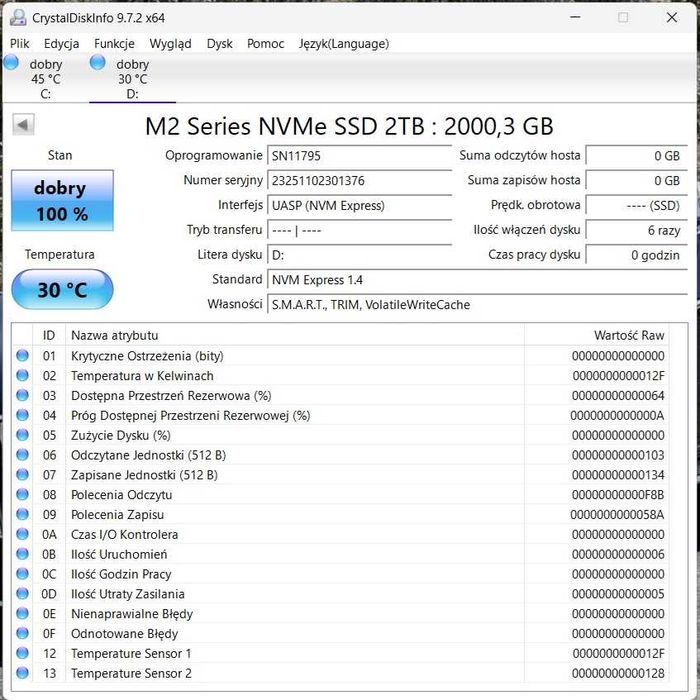
Task: Click status icon of Ilość Uruchomień row
Action: 22,554
